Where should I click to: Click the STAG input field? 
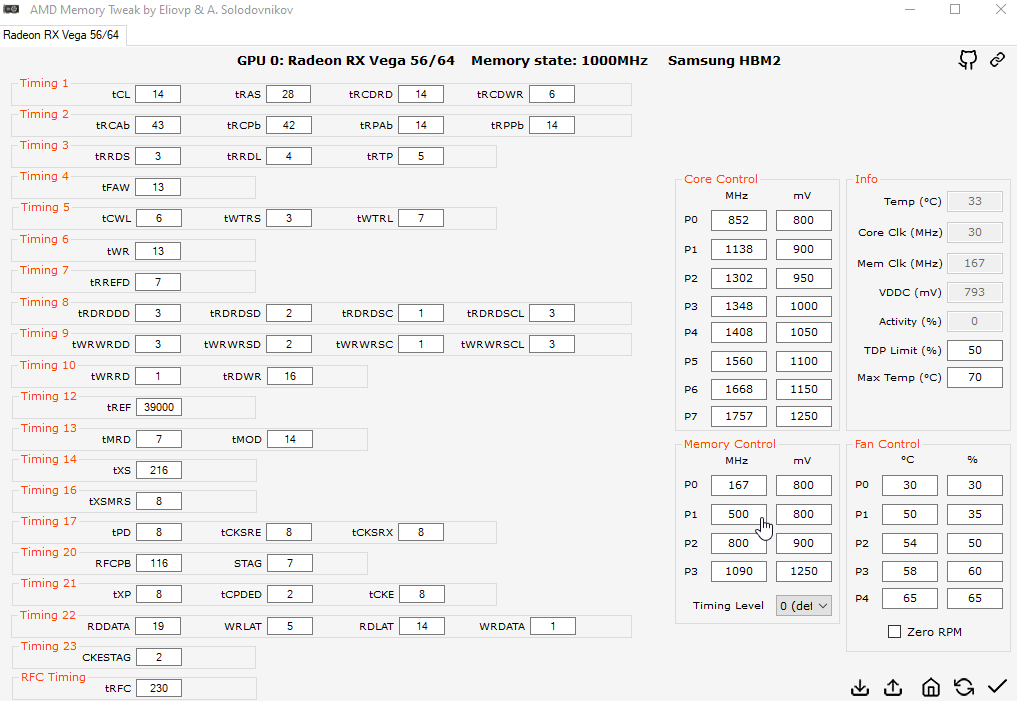(x=290, y=564)
